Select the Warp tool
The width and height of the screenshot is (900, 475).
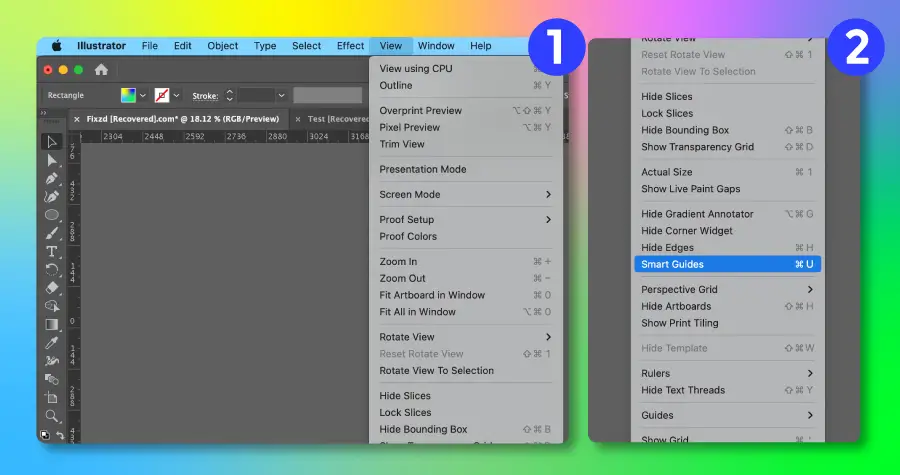pyautogui.click(x=52, y=361)
